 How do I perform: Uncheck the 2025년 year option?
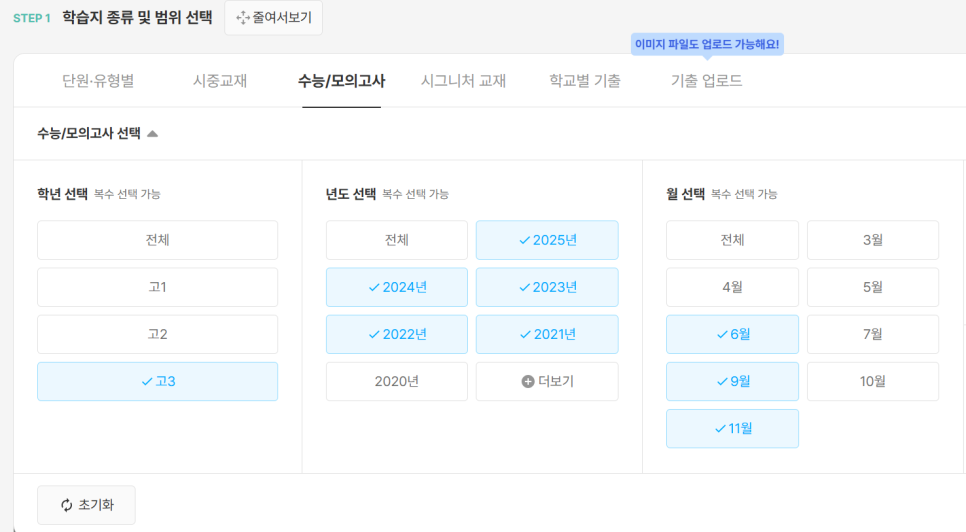pyautogui.click(x=547, y=240)
